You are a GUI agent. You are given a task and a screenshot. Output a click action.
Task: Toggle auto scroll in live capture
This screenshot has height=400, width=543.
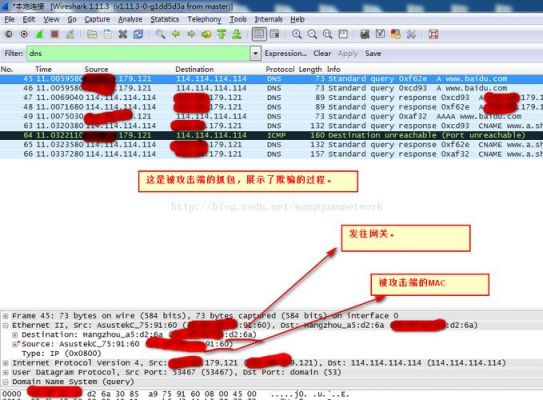click(x=275, y=34)
